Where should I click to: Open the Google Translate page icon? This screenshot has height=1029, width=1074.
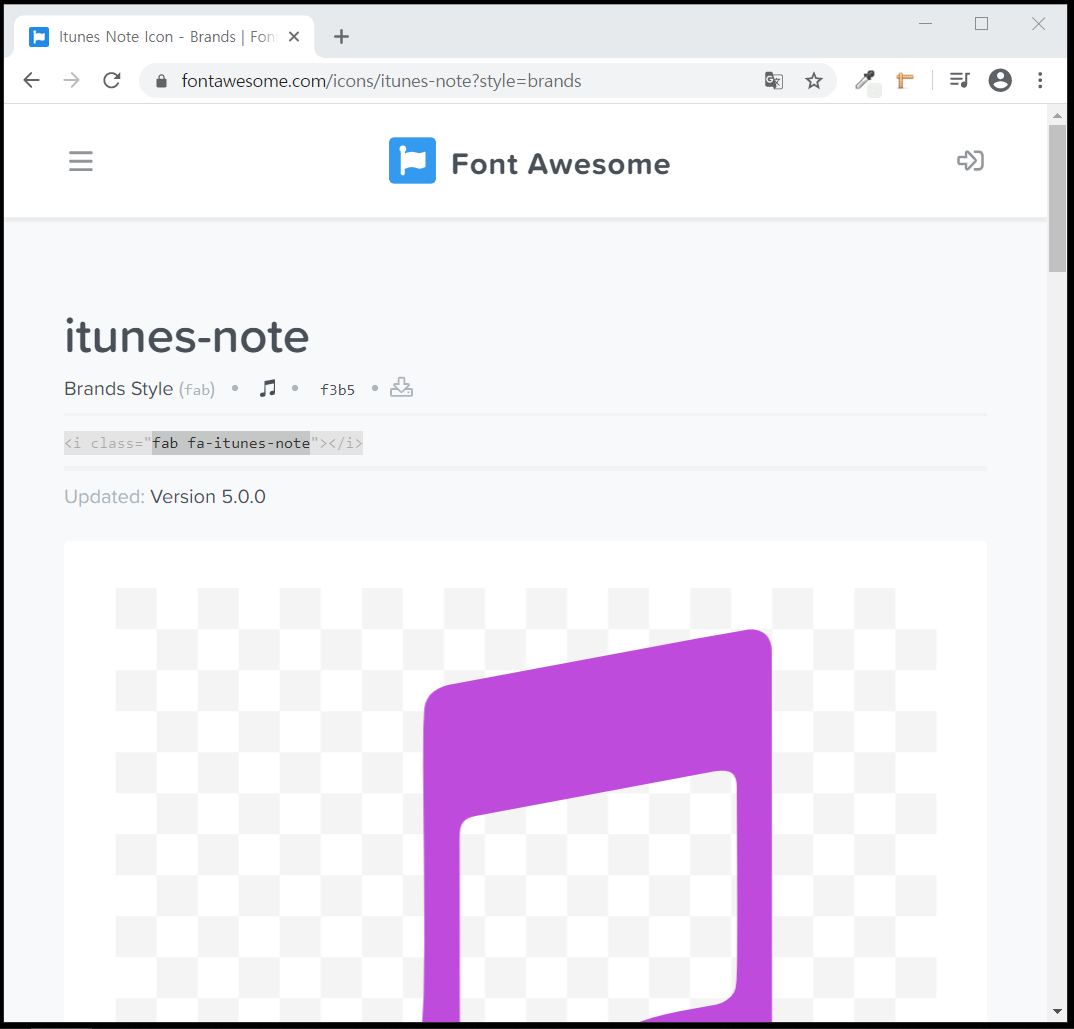tap(773, 81)
